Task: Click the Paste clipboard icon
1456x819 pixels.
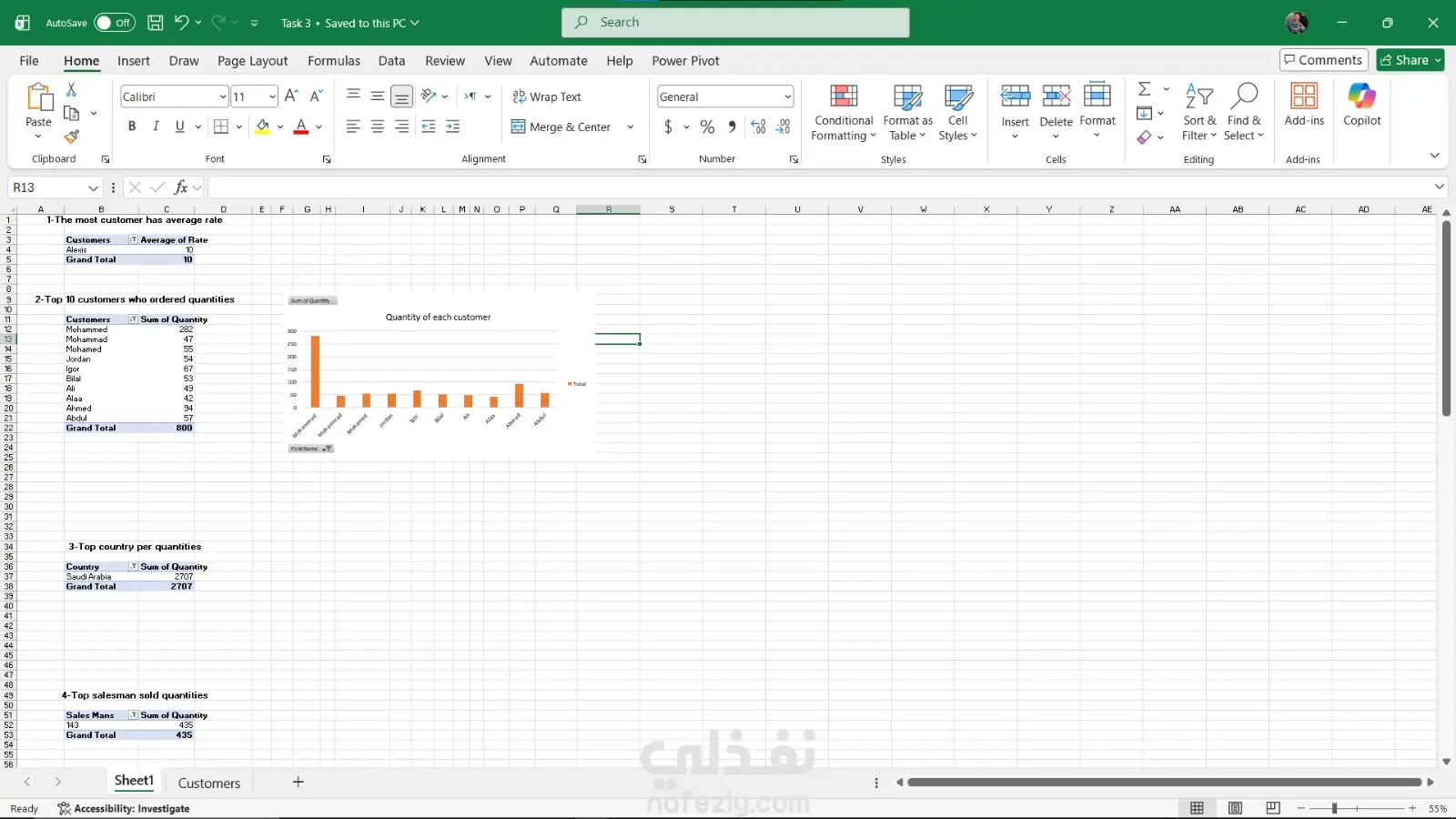Action: point(39,98)
